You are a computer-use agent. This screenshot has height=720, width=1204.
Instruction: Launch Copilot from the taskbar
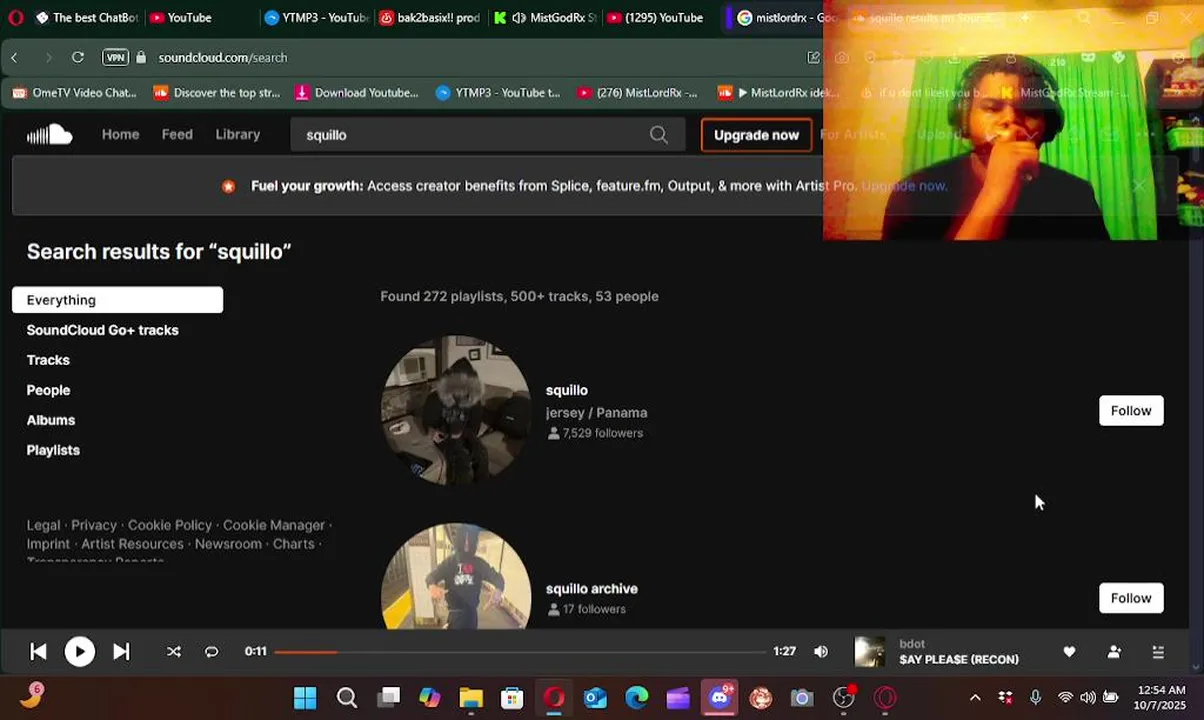430,698
